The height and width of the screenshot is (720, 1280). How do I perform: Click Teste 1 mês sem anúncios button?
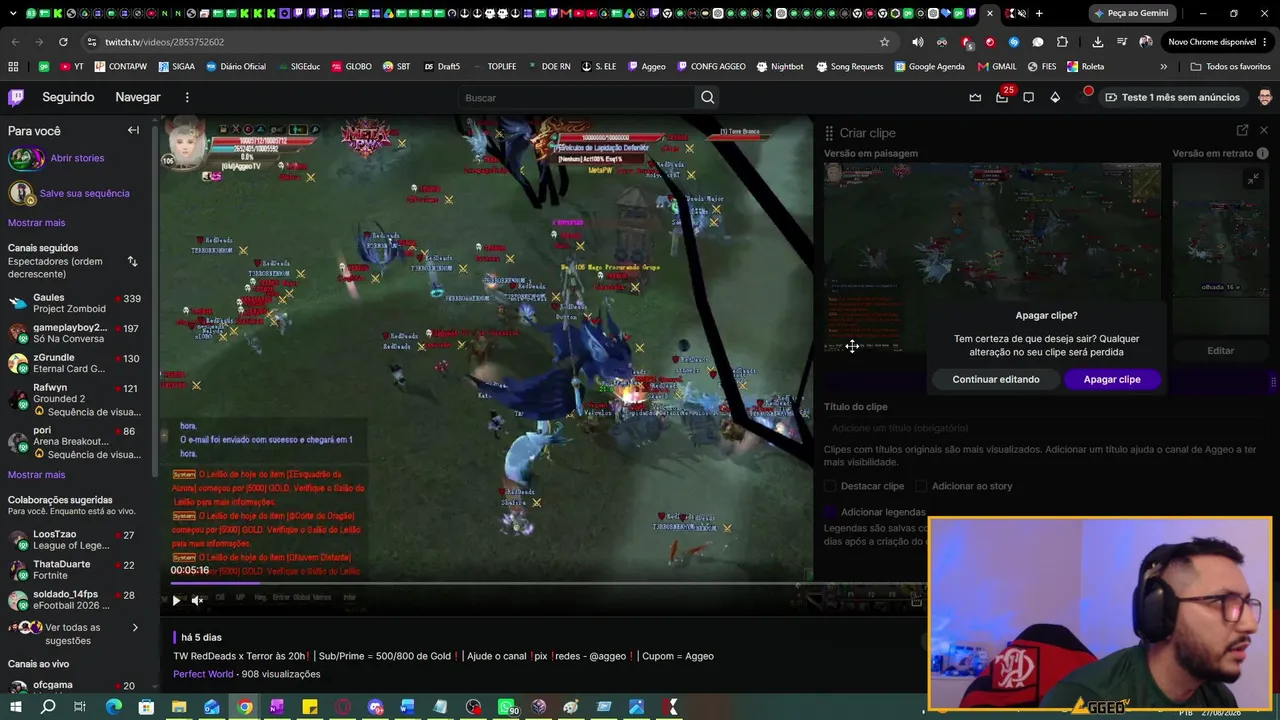[x=1171, y=97]
